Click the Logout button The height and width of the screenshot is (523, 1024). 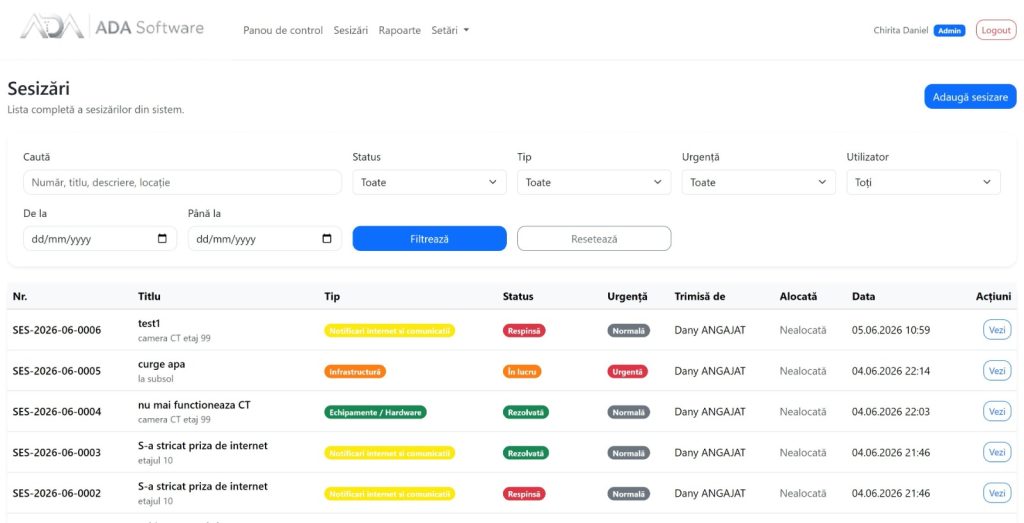[996, 30]
